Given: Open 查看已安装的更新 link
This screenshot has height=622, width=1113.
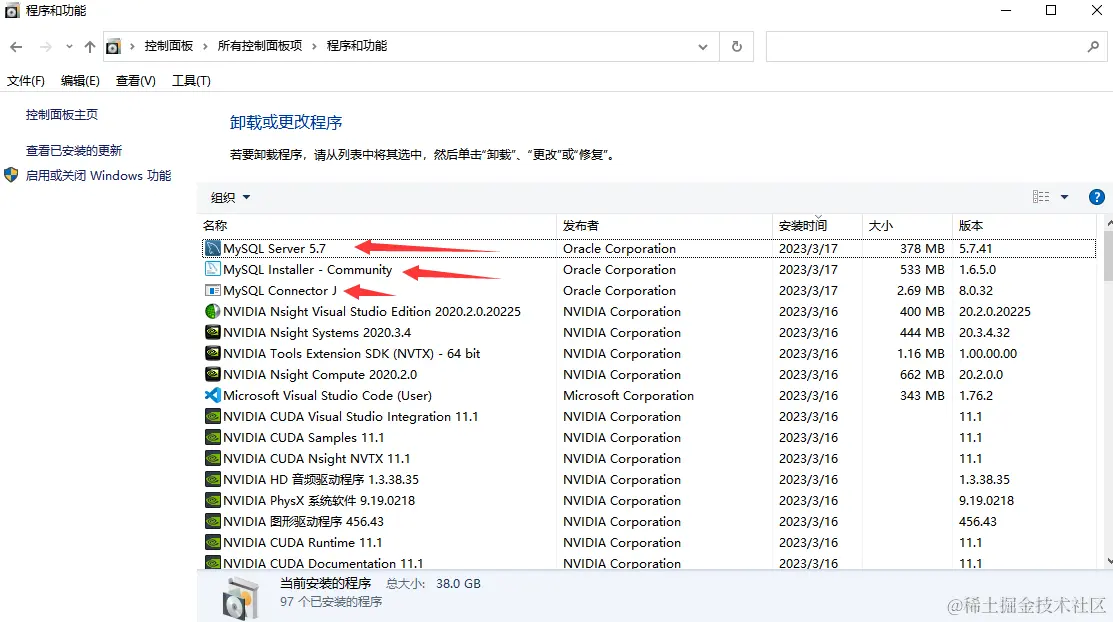Looking at the screenshot, I should tap(74, 151).
